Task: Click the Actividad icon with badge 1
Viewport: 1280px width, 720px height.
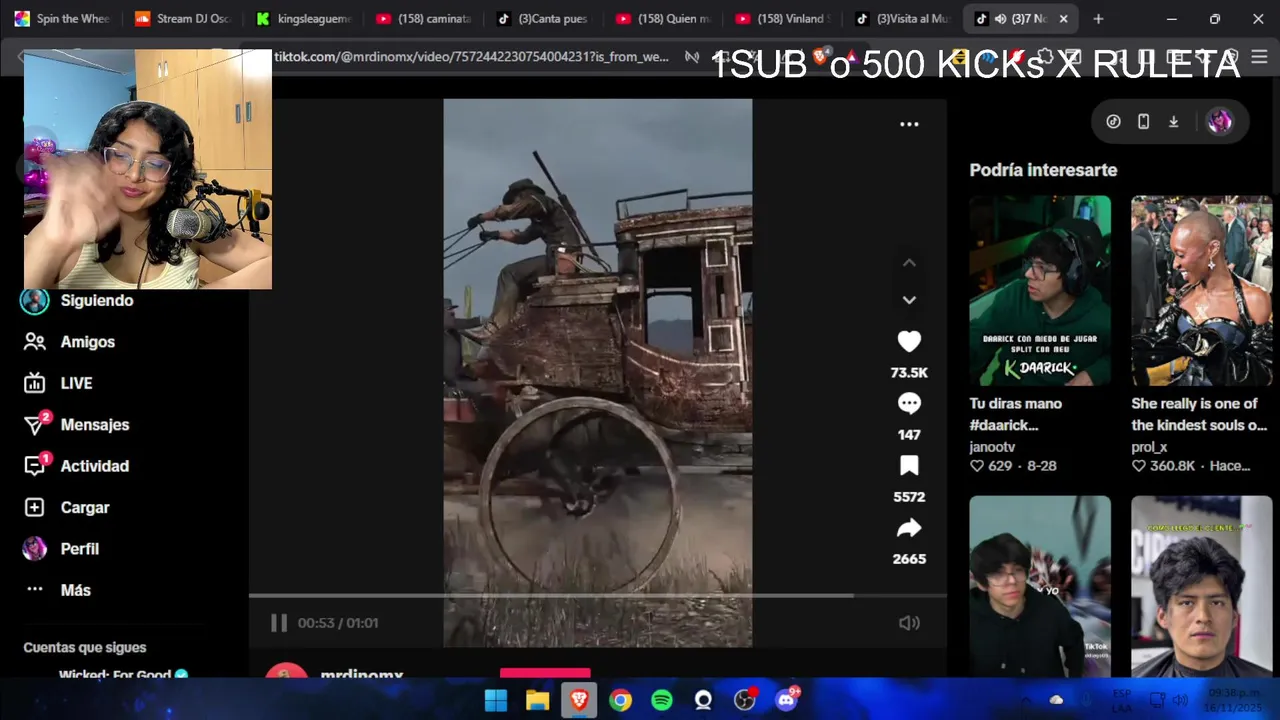Action: point(35,465)
